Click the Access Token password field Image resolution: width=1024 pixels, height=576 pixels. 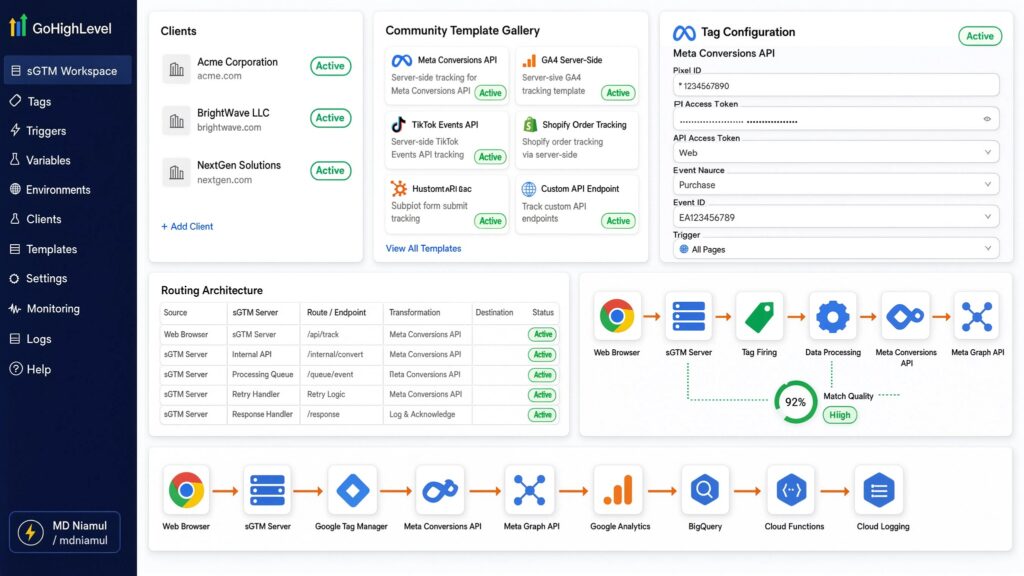pos(836,120)
